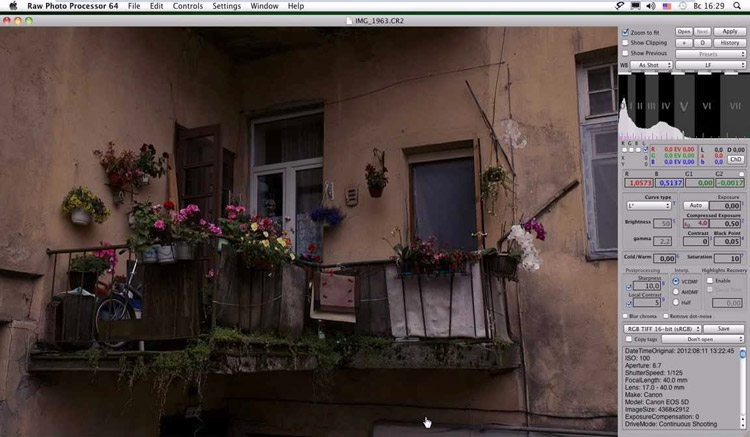This screenshot has width=750, height=437.
Task: Click the pen-shaped menu bar status icon
Action: (x=619, y=6)
